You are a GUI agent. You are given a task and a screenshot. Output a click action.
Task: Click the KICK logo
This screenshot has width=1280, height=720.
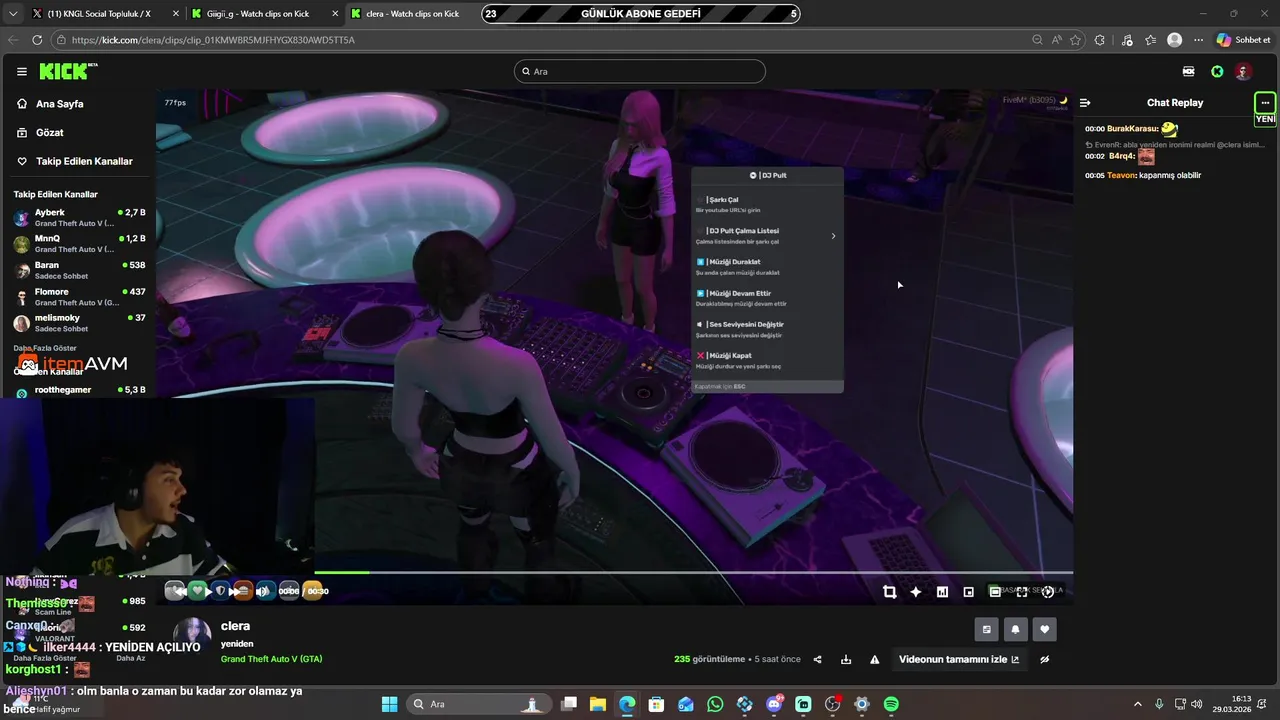68,71
